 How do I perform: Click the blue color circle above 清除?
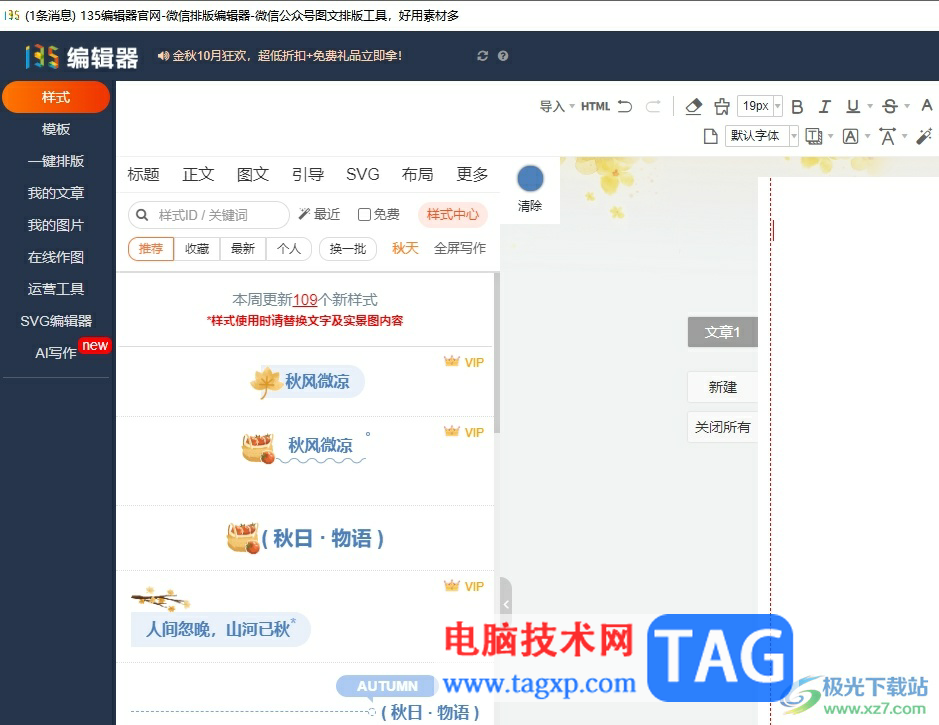pos(530,178)
